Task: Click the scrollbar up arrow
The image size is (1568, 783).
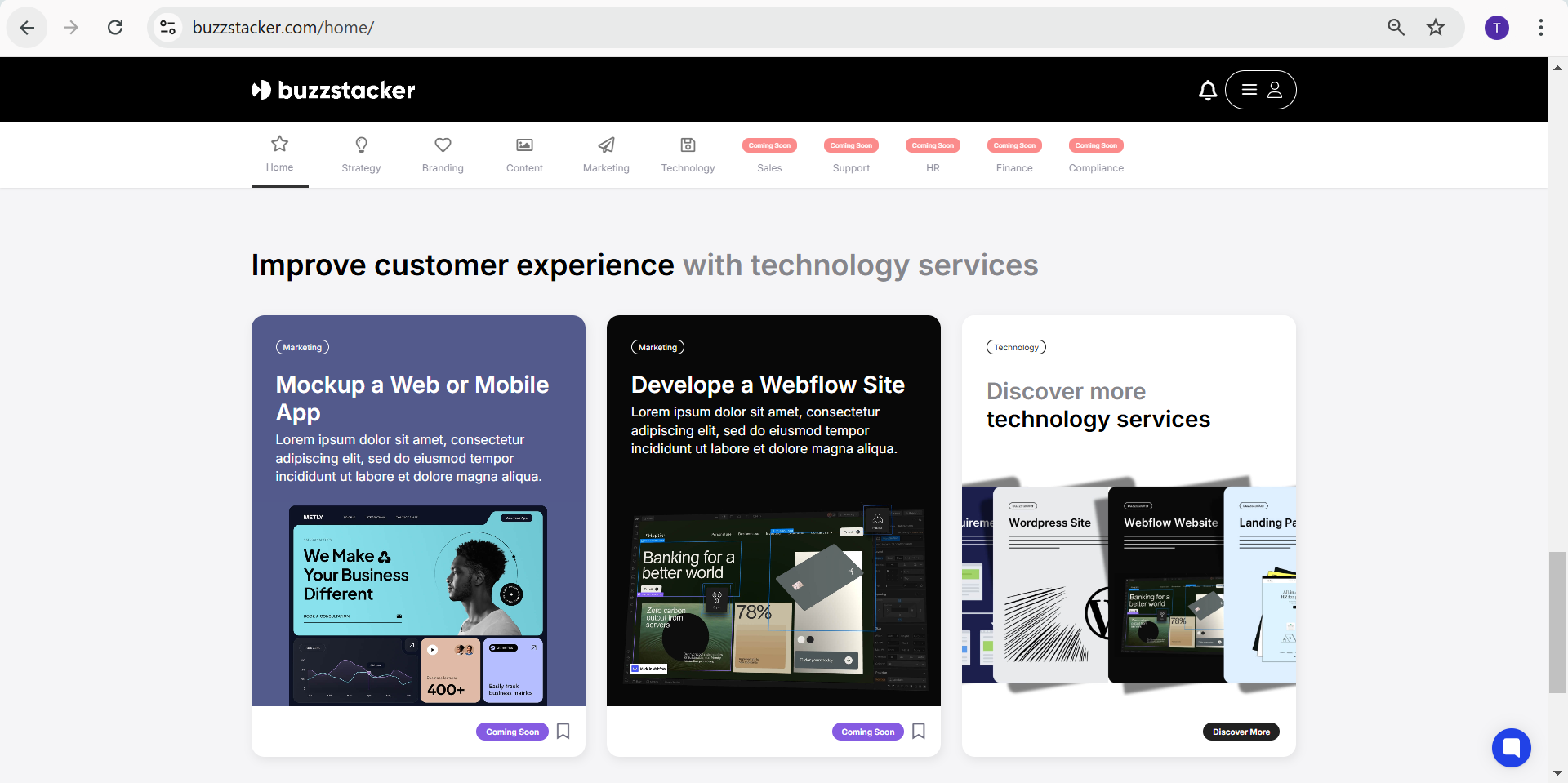Action: 1557,68
